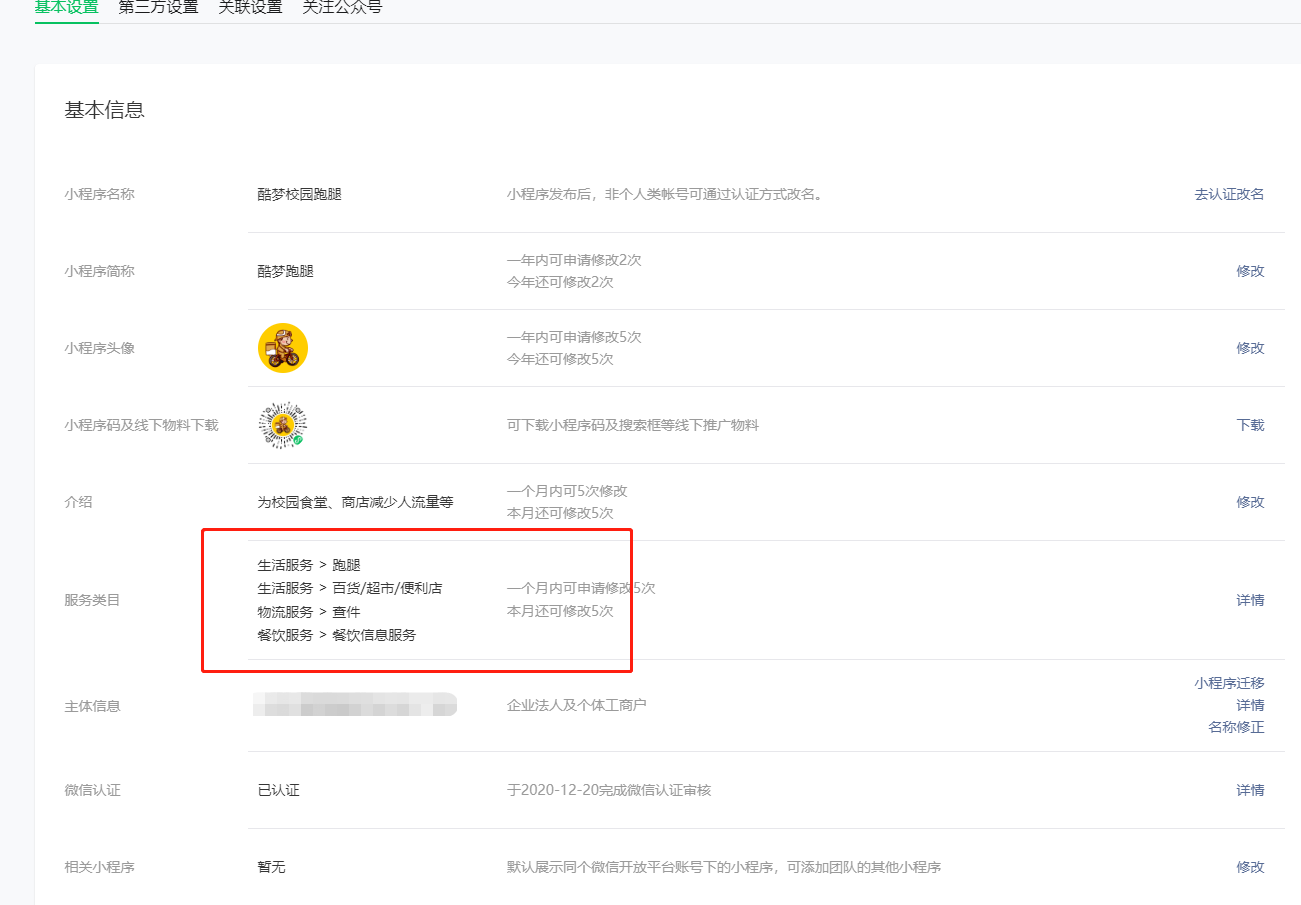Open 详情 for 服务类目 categories
Image resolution: width=1301 pixels, height=905 pixels.
pyautogui.click(x=1251, y=600)
